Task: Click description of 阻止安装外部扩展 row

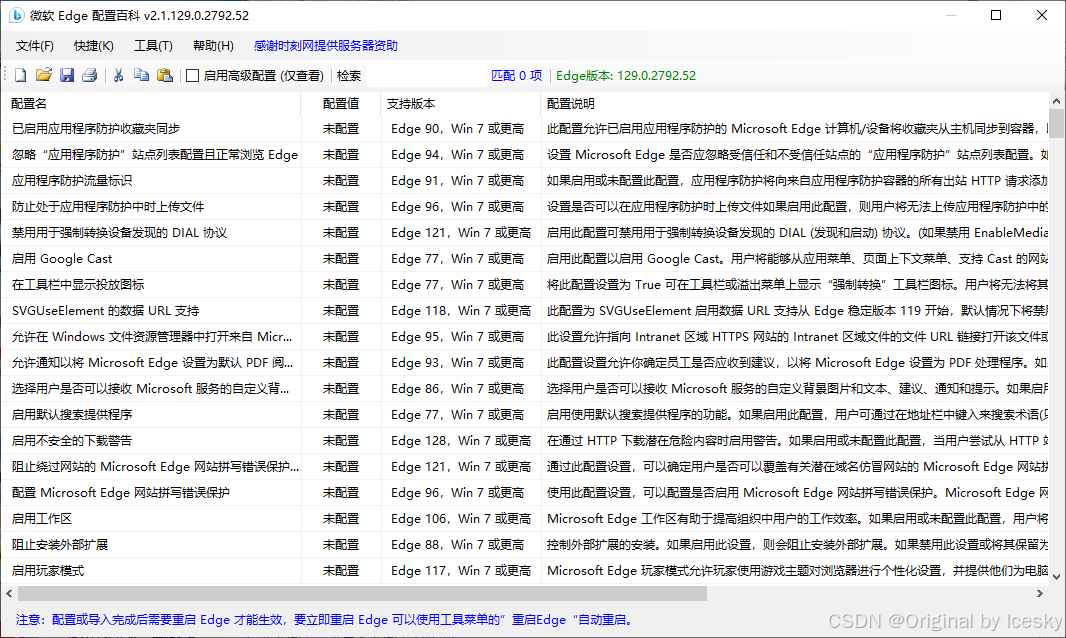Action: point(797,544)
